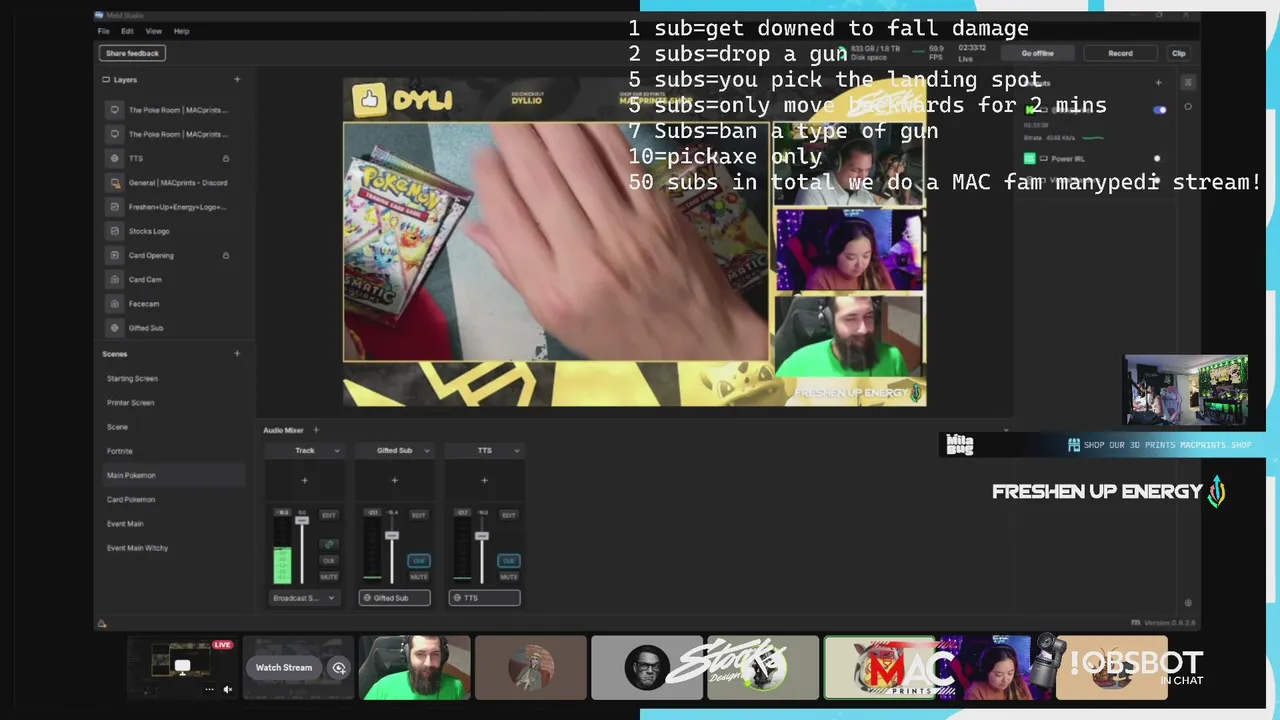This screenshot has height=720, width=1280.
Task: Click the lock icon on TTS layer
Action: (226, 158)
